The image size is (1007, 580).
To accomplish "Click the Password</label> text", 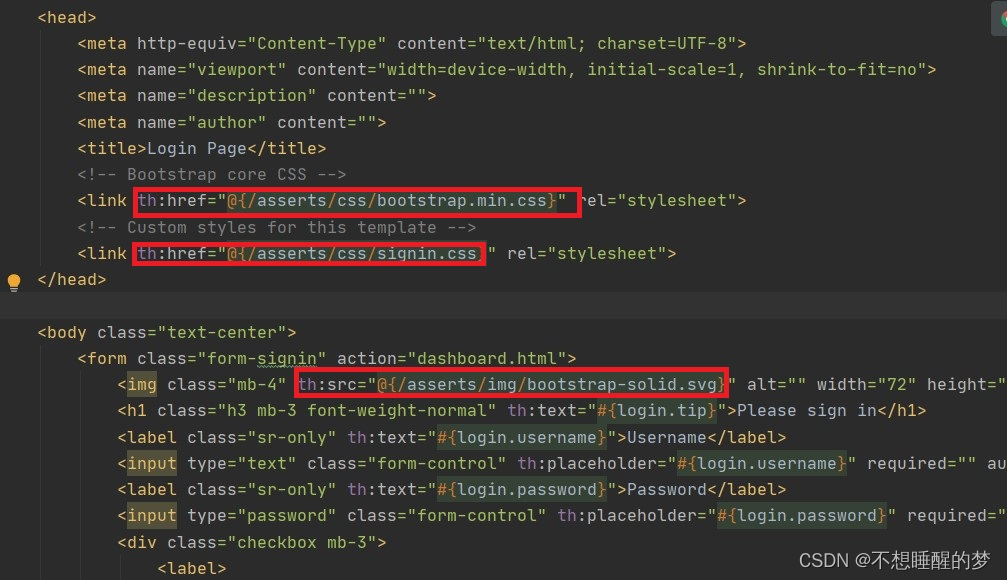I will [x=706, y=490].
